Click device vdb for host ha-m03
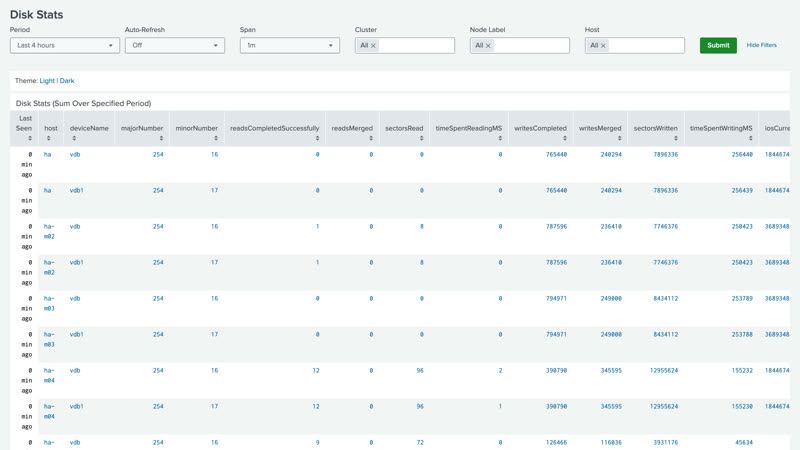Screen dimensions: 800x450 pos(75,298)
